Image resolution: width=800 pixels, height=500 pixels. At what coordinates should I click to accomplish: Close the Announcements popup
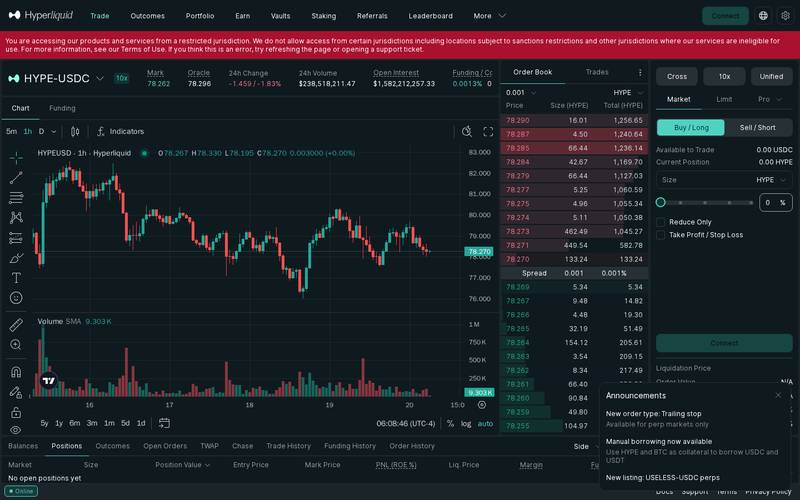pyautogui.click(x=778, y=395)
